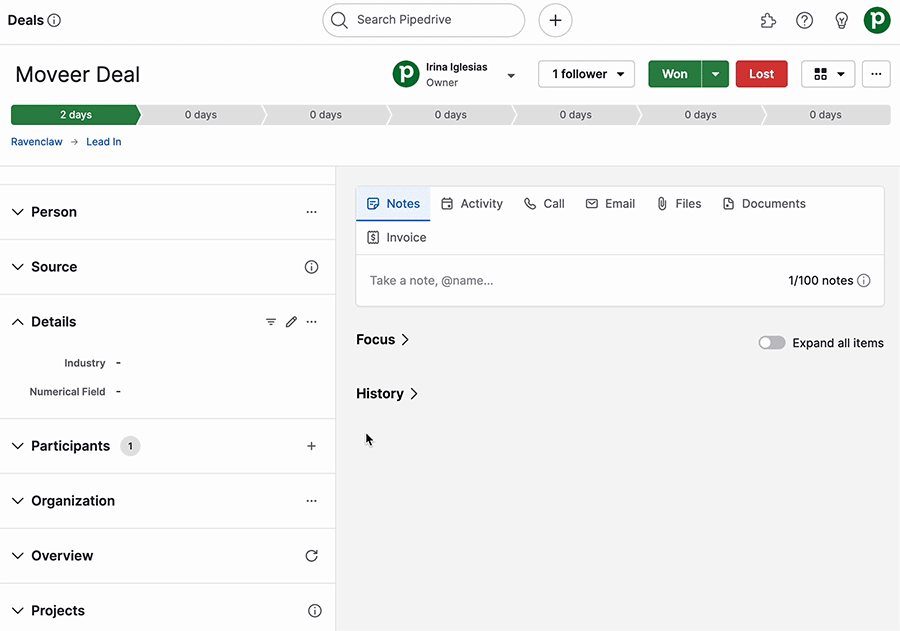Viewport: 900px width, 631px height.
Task: Click the Numerical Field value
Action: click(x=118, y=392)
